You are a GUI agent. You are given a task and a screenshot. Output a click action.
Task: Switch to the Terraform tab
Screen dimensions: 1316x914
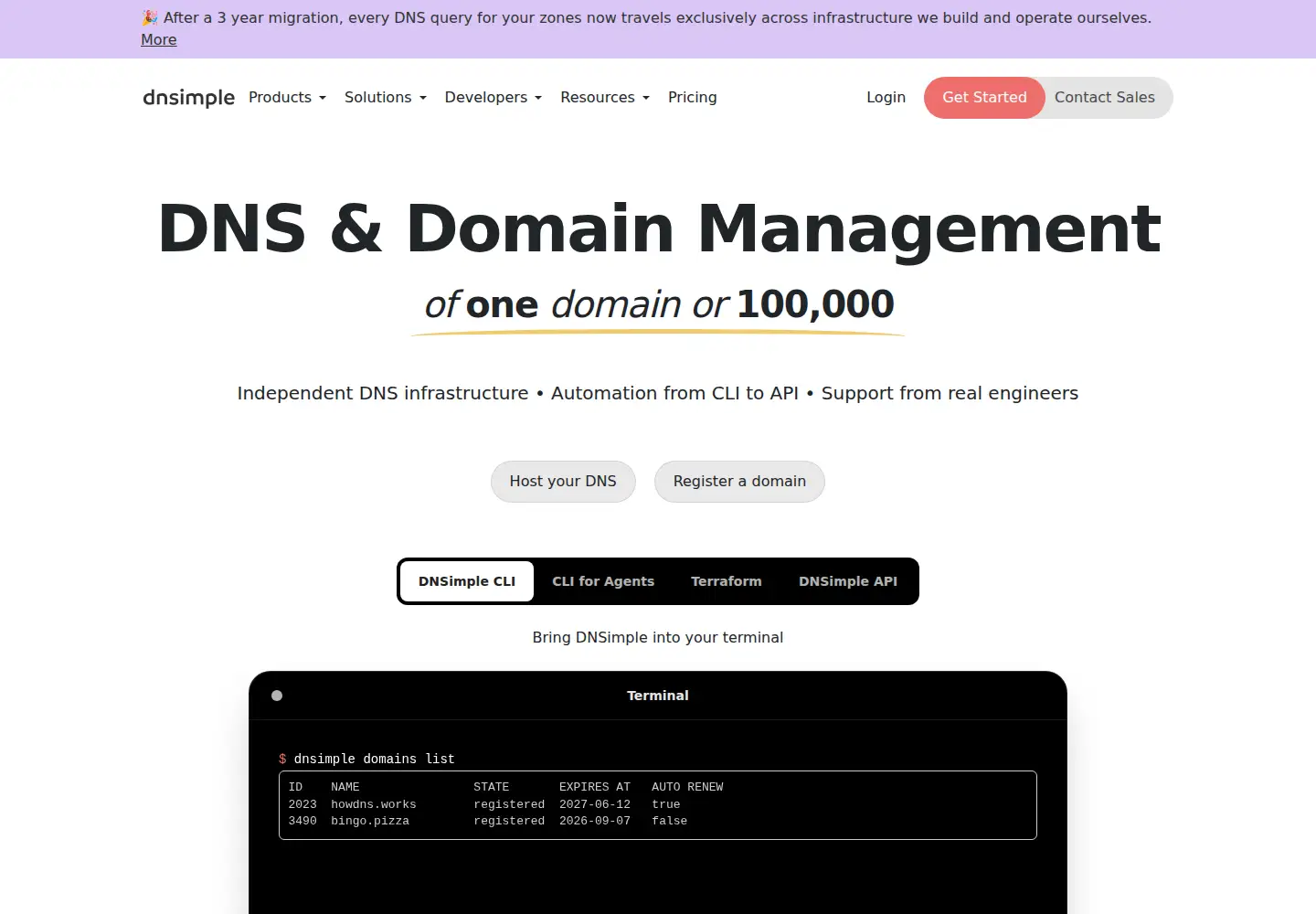point(727,581)
